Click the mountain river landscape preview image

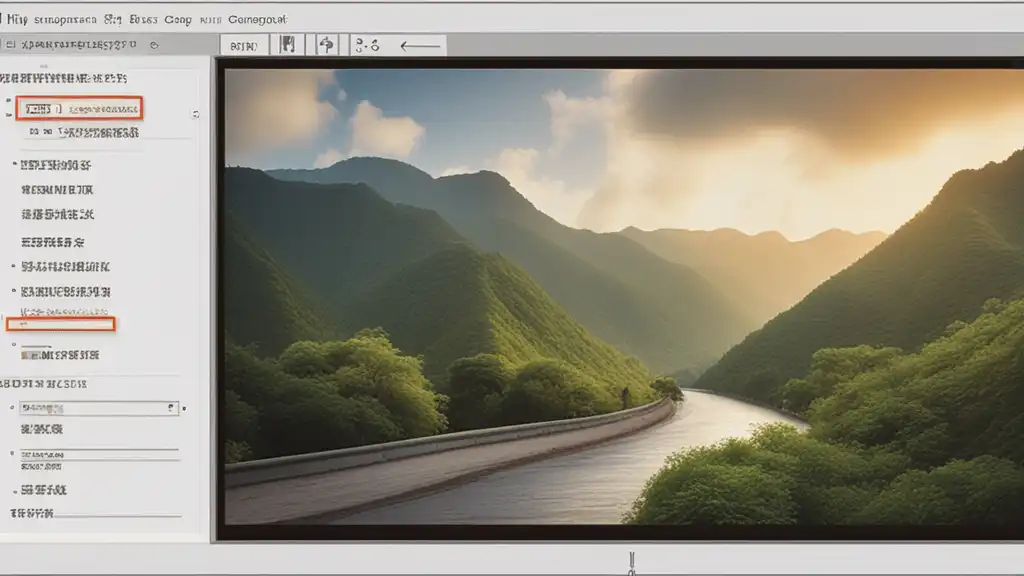[x=624, y=296]
